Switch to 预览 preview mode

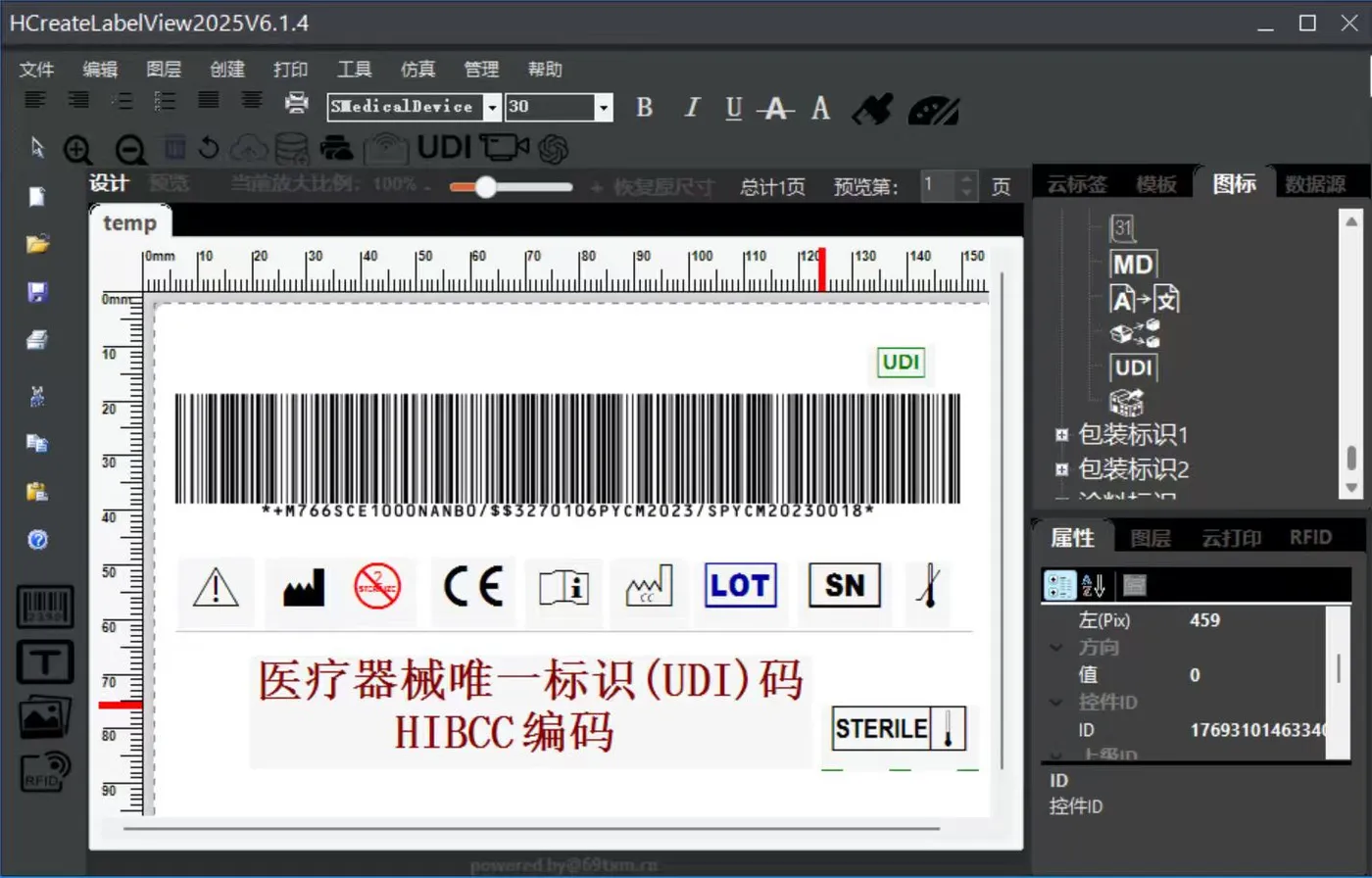[x=169, y=183]
